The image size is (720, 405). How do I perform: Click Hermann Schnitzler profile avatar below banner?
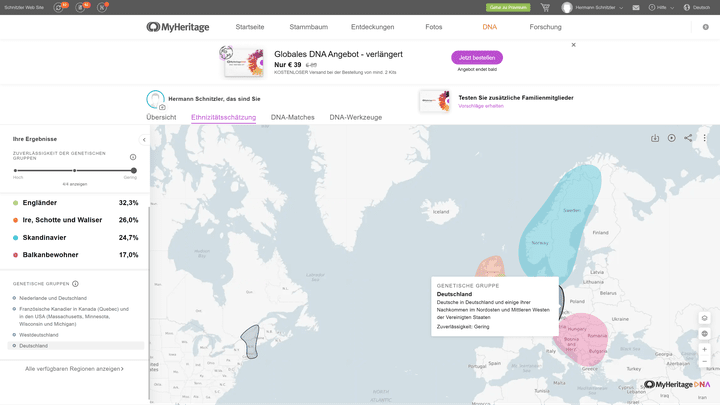[x=155, y=99]
